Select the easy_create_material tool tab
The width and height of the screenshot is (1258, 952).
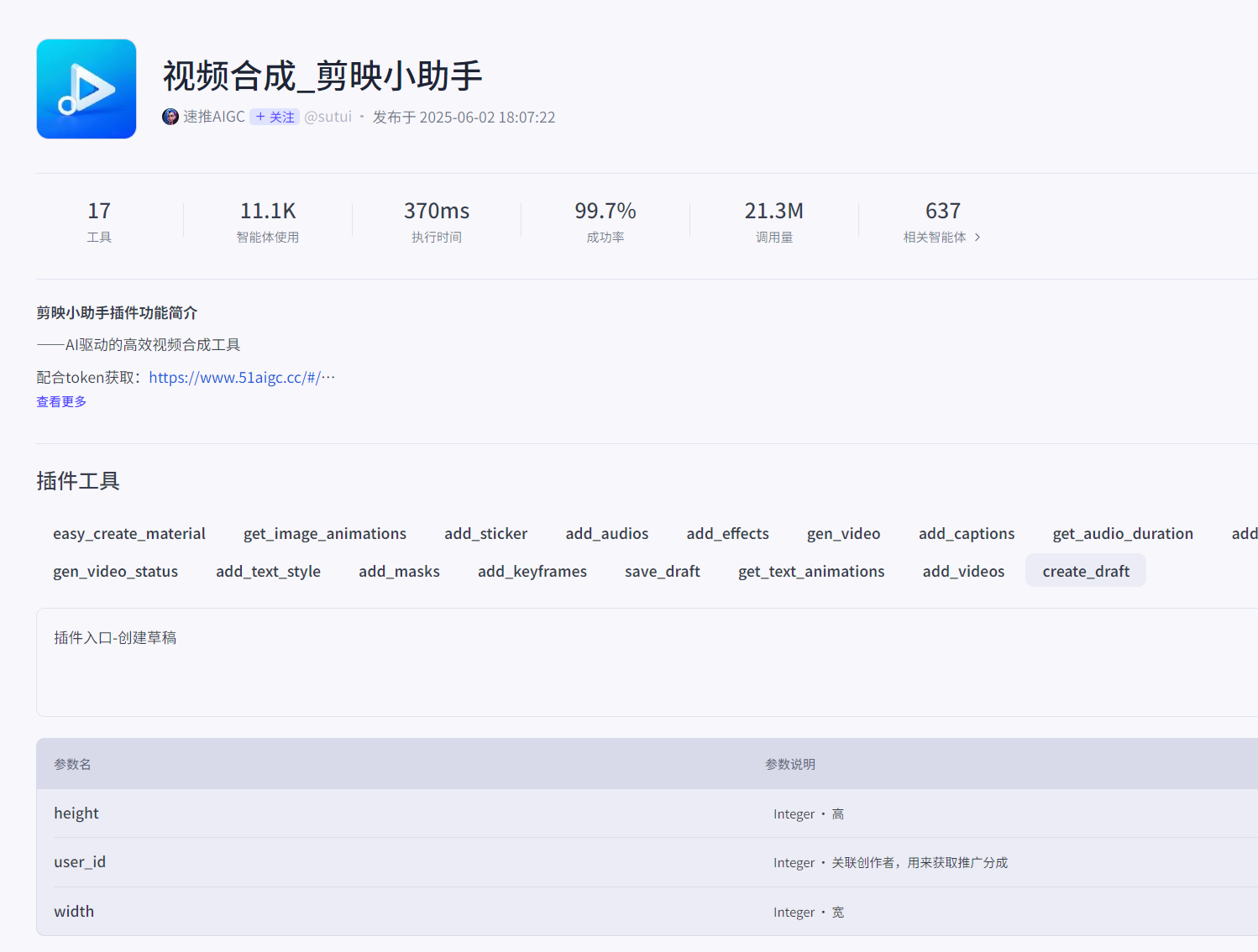129,534
